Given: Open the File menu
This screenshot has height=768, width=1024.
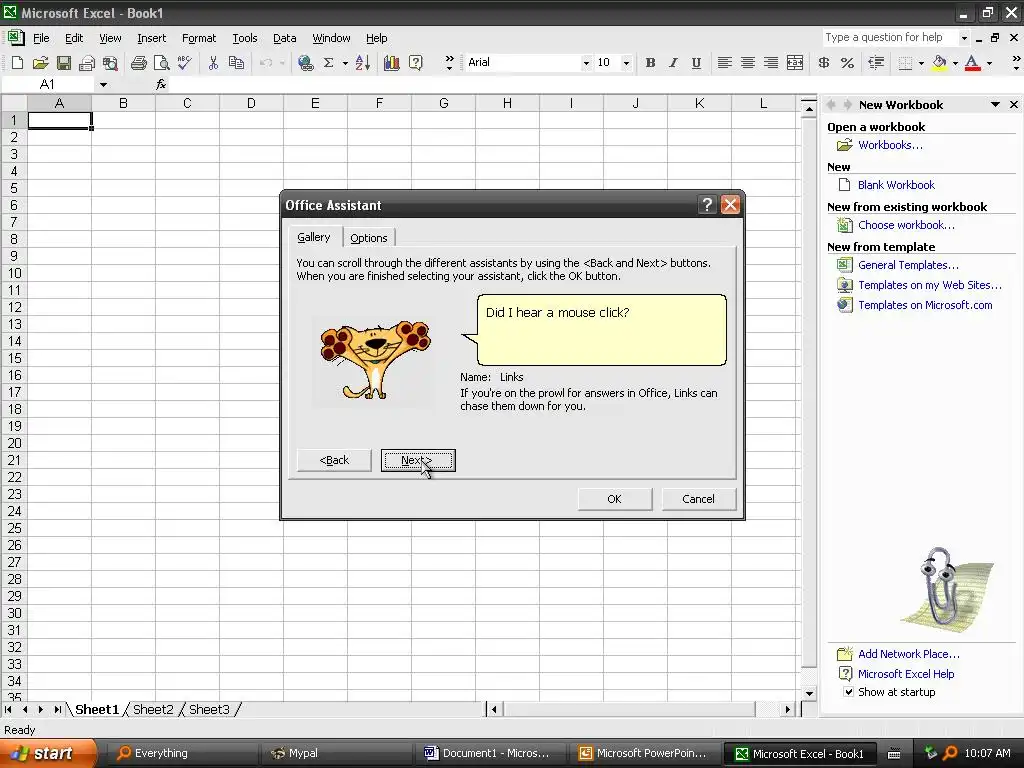Looking at the screenshot, I should (41, 38).
